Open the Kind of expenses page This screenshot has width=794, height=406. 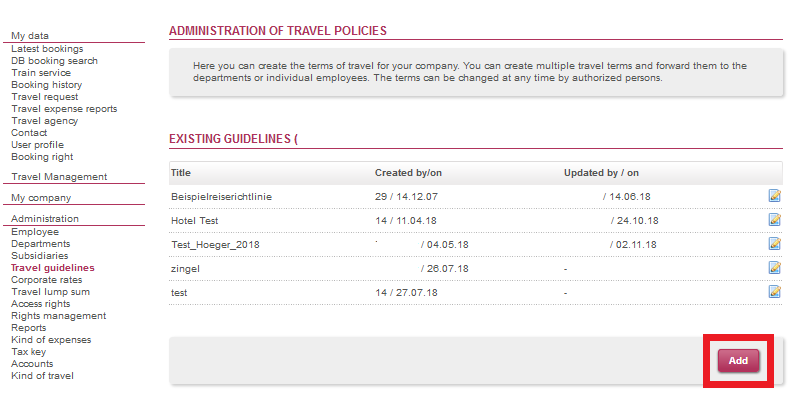(51, 340)
